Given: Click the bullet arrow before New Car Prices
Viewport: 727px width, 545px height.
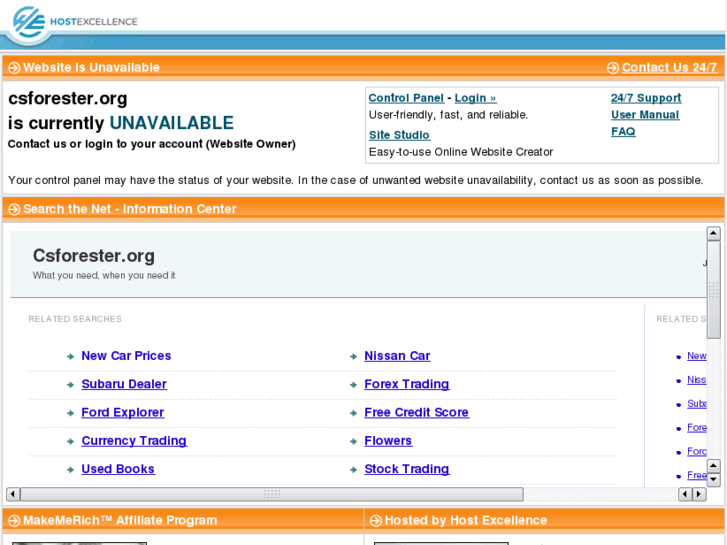Looking at the screenshot, I should coord(70,357).
